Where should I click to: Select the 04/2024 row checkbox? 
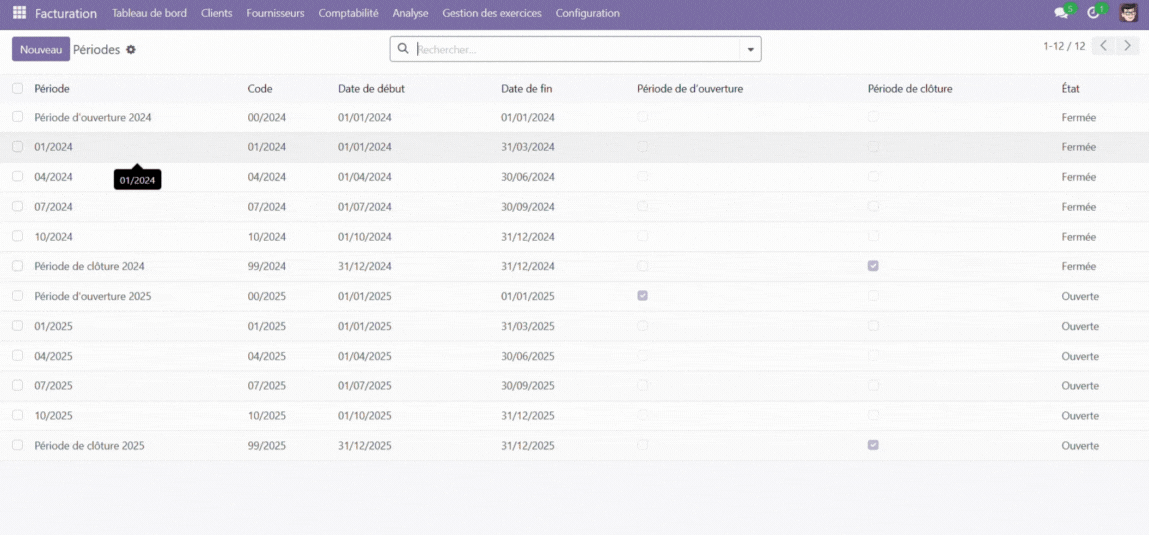coord(18,177)
